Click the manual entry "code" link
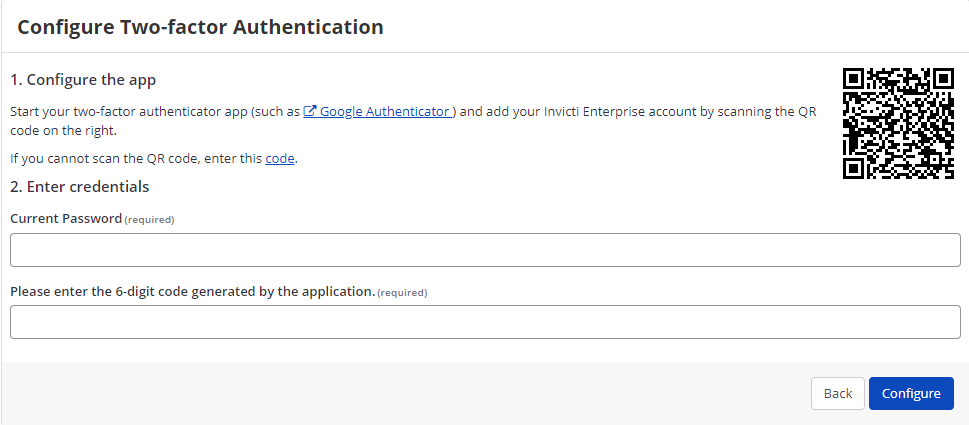 [x=280, y=158]
